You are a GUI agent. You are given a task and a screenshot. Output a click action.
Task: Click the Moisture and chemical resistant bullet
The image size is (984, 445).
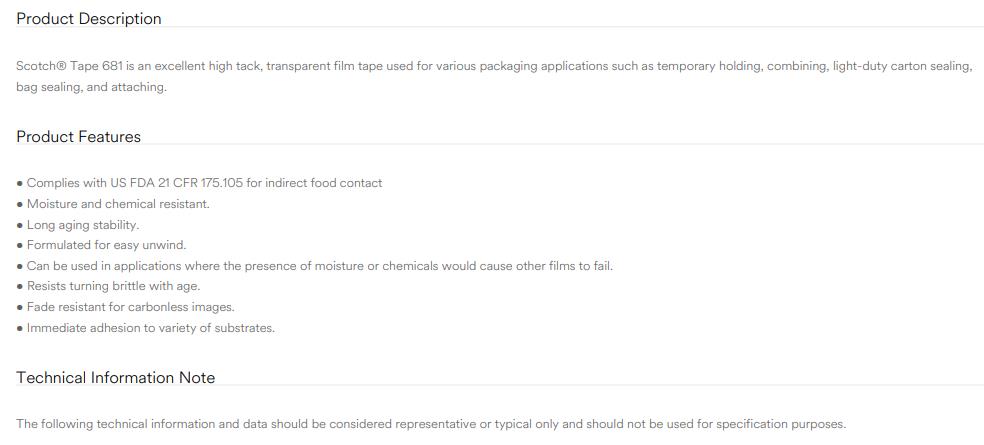[113, 204]
